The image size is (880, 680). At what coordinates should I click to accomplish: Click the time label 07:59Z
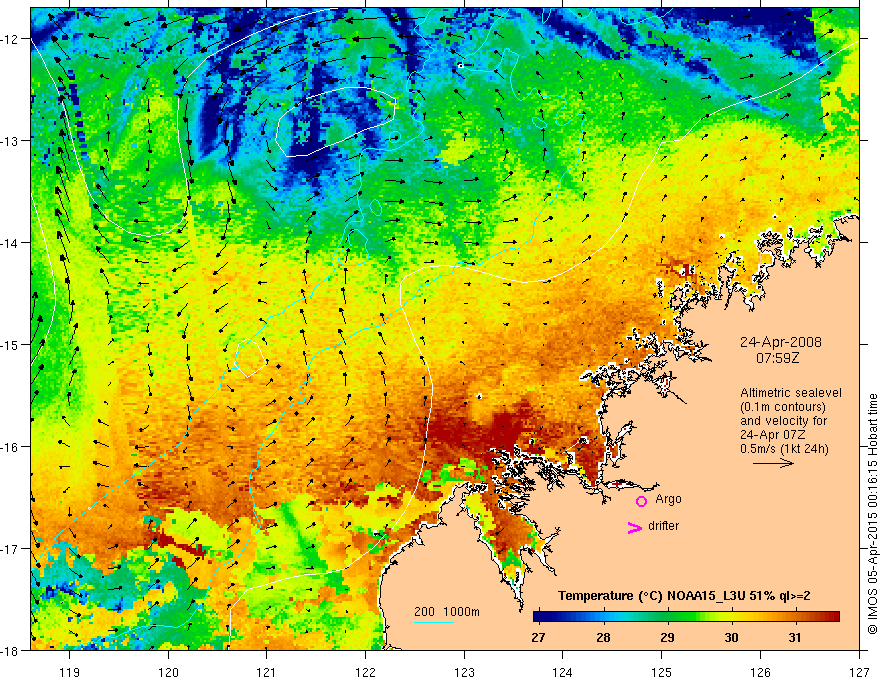(777, 358)
